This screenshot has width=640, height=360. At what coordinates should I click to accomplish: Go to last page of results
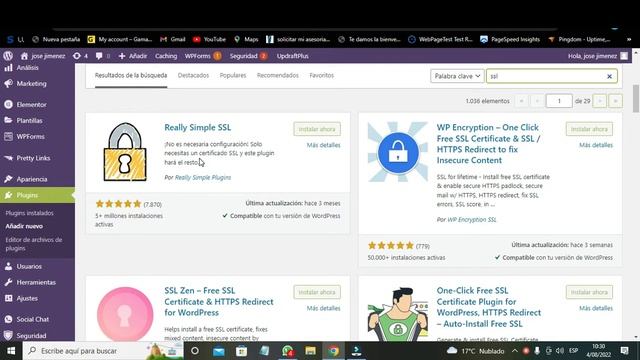615,101
